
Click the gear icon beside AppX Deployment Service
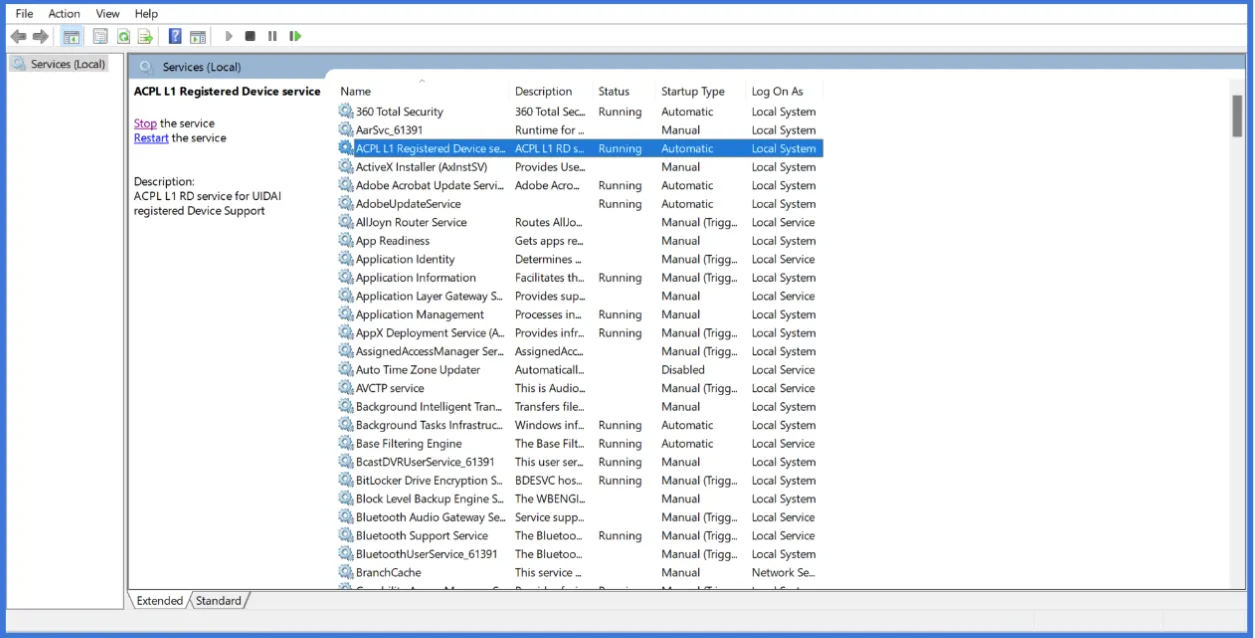click(346, 333)
